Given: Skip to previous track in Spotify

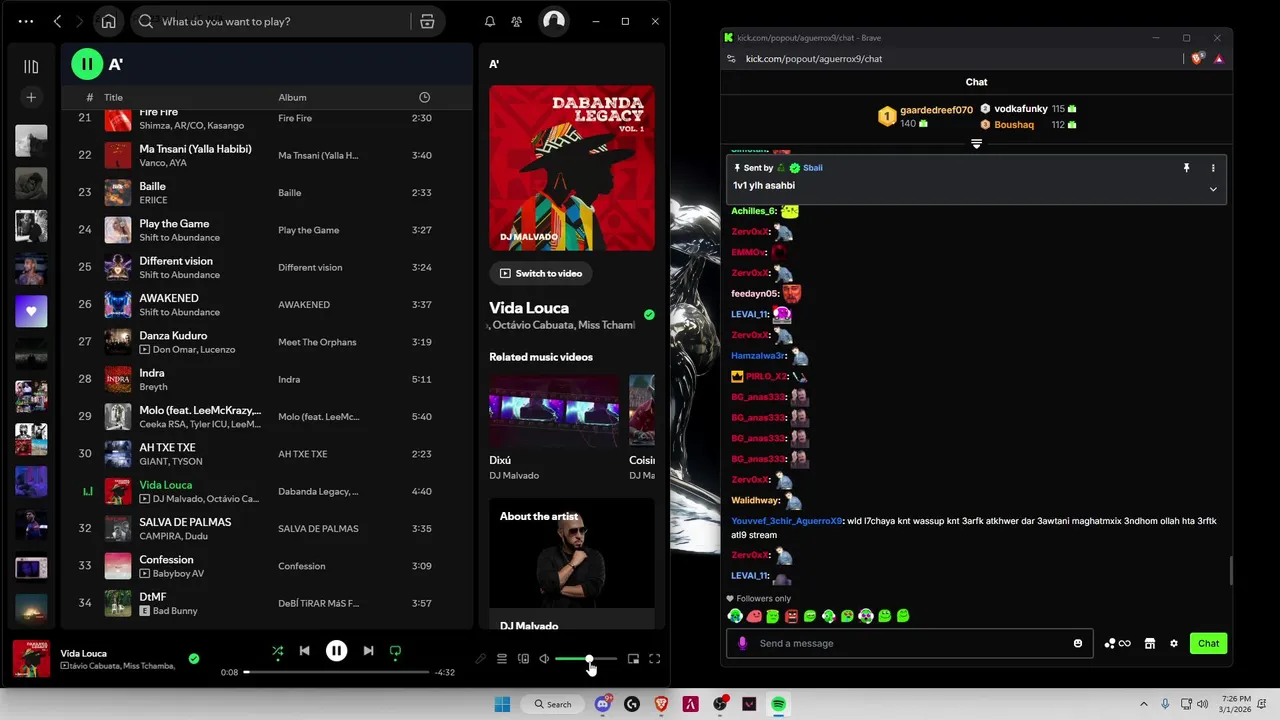Looking at the screenshot, I should pos(304,651).
